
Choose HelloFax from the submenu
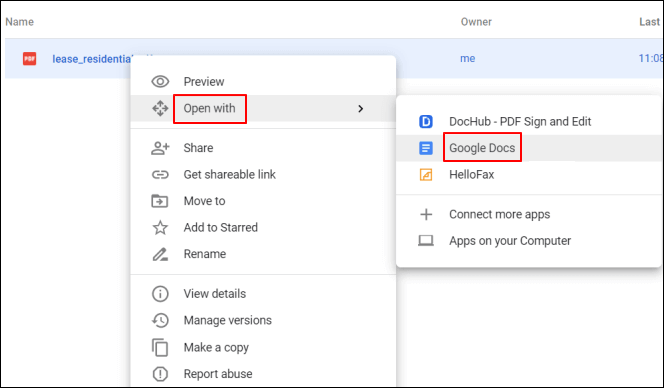[529, 175]
